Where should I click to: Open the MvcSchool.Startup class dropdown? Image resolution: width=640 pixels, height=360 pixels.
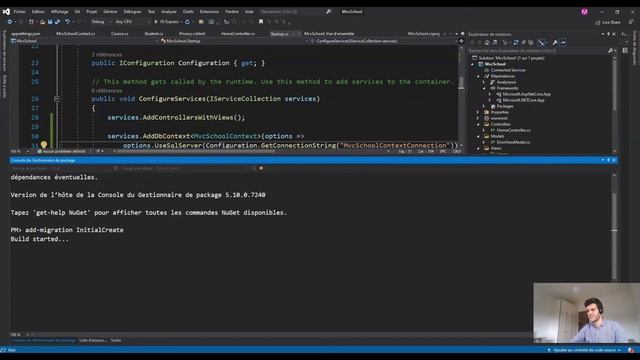234,41
